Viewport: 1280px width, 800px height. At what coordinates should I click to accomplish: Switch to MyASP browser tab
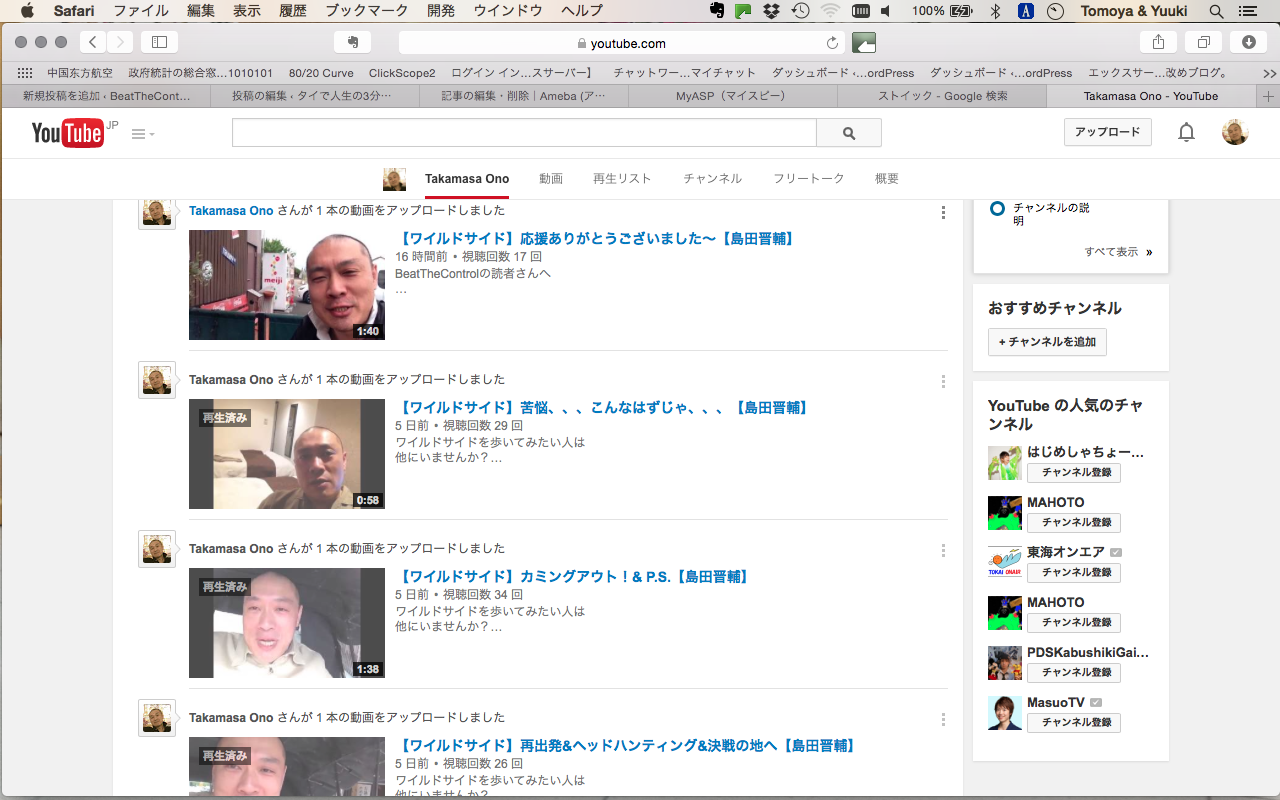point(732,96)
